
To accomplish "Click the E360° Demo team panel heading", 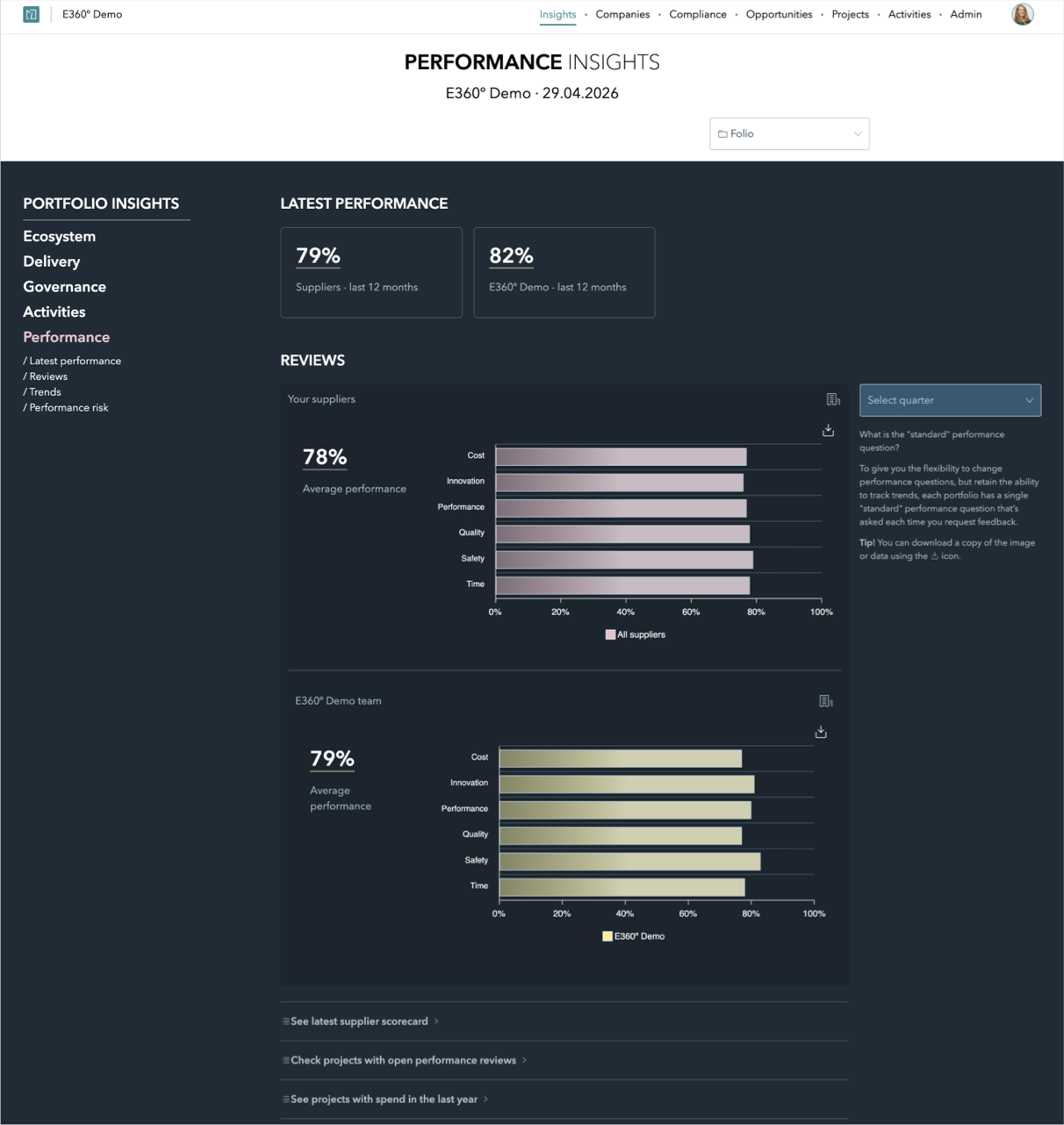I will click(x=338, y=701).
